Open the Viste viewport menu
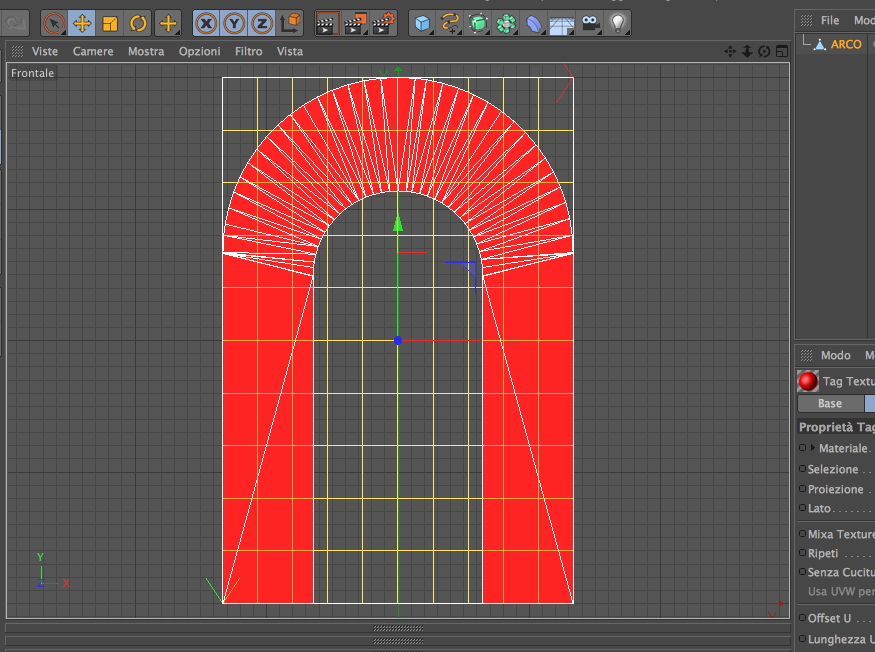 pos(45,51)
